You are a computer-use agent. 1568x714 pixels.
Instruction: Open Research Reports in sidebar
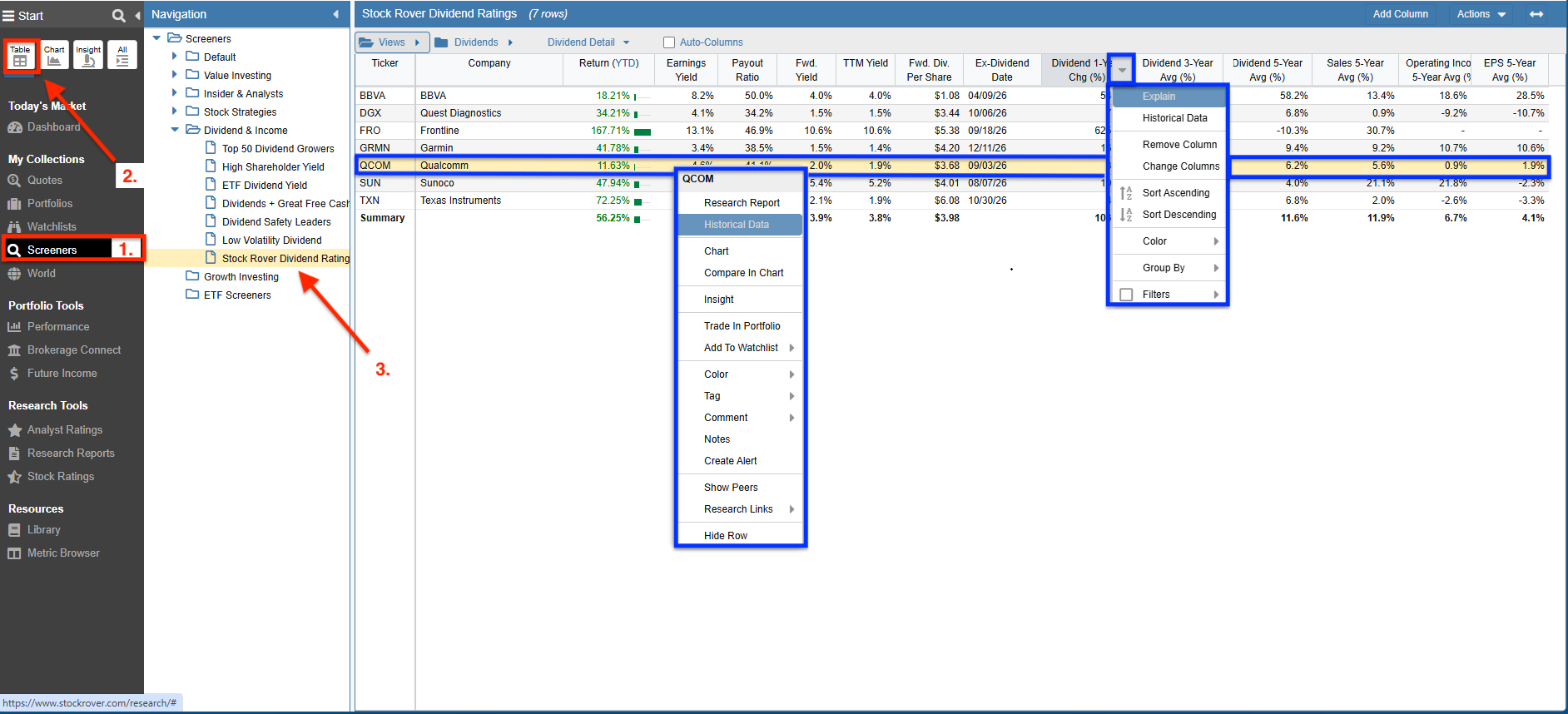coord(71,454)
